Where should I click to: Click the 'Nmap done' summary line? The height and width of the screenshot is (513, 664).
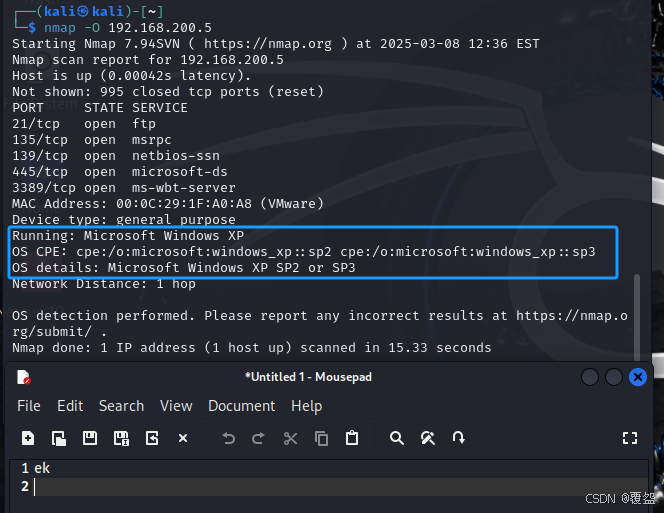click(252, 348)
